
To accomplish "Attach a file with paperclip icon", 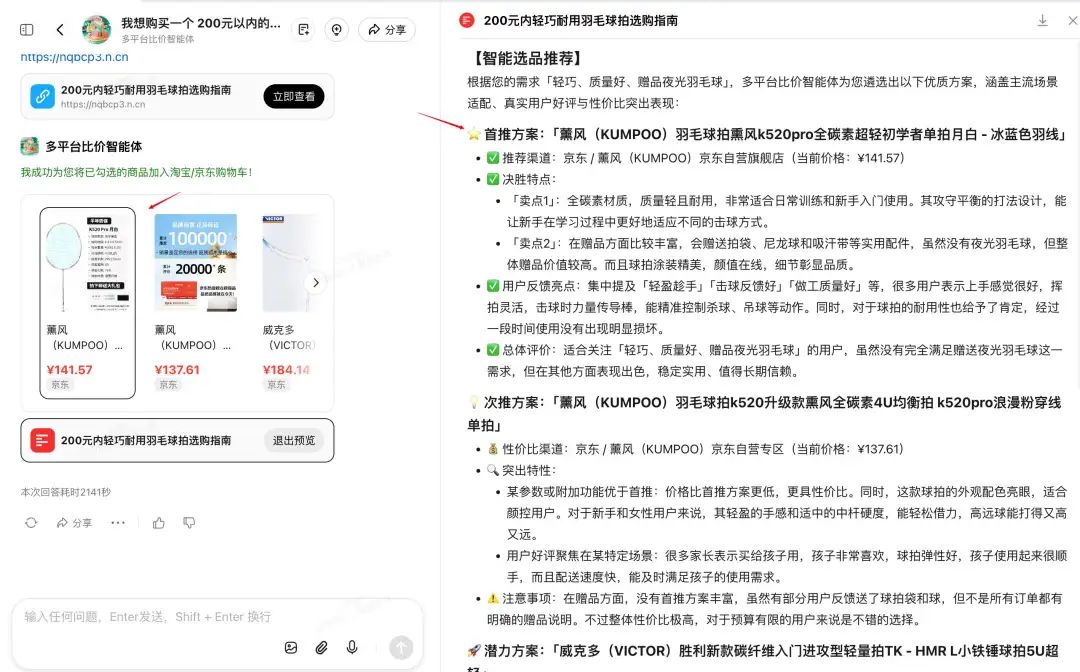I will point(322,647).
